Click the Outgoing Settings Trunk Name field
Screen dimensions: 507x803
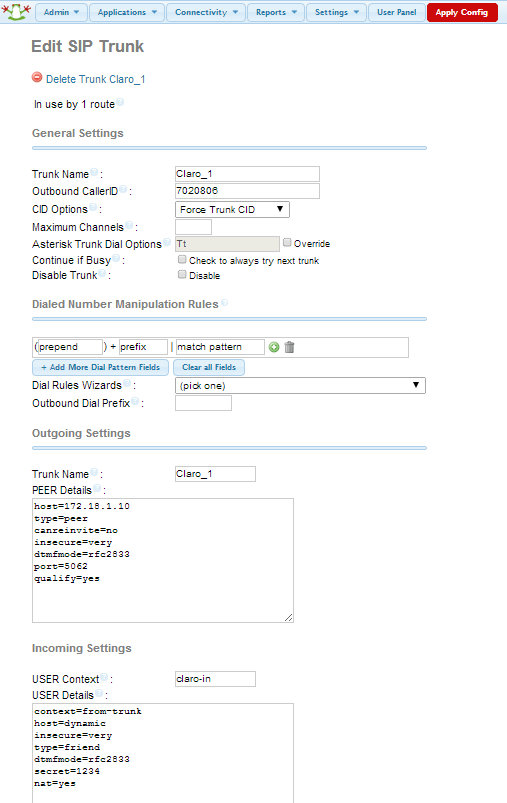coord(215,474)
